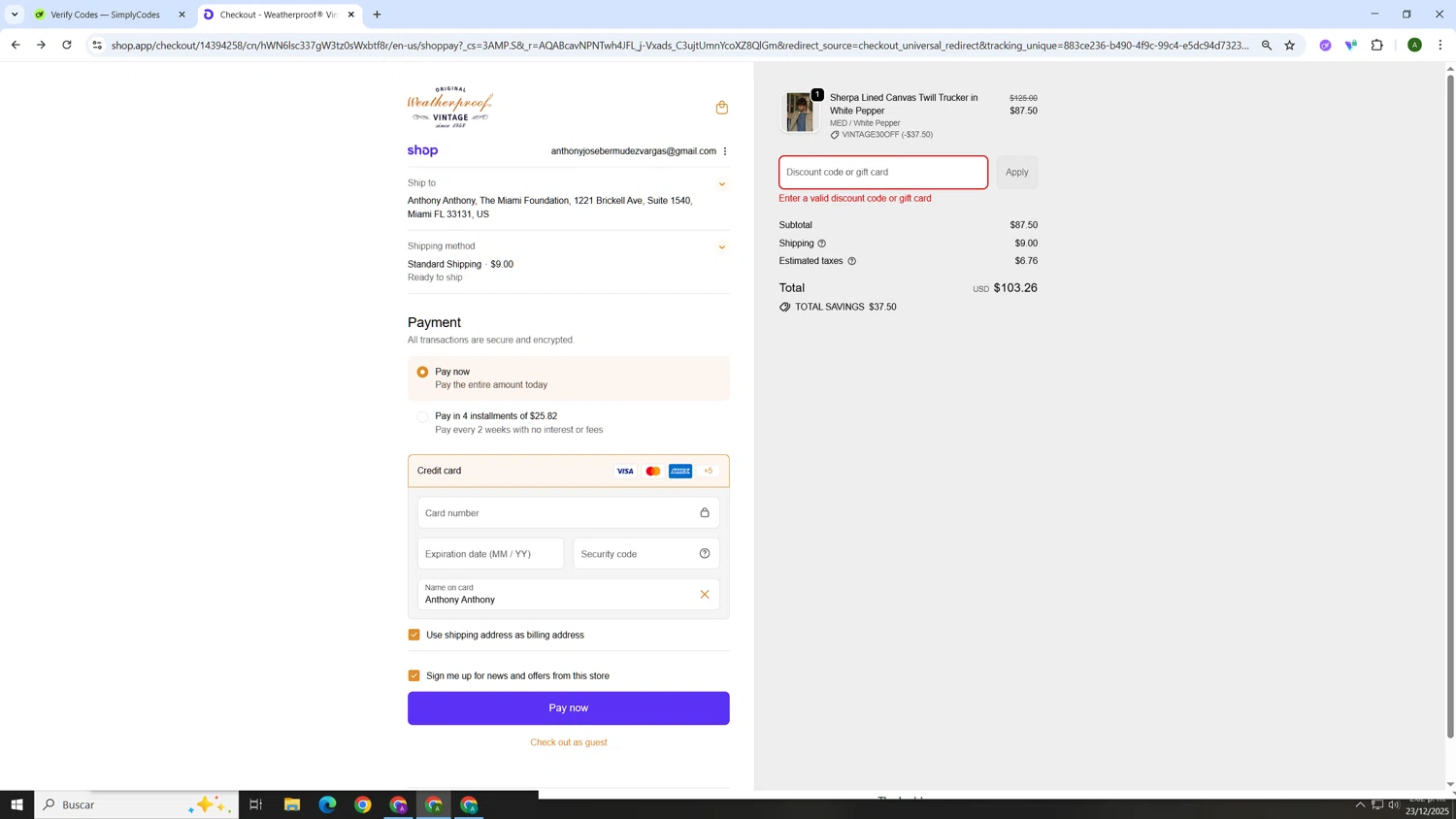Focus the Card number field

click(x=569, y=512)
